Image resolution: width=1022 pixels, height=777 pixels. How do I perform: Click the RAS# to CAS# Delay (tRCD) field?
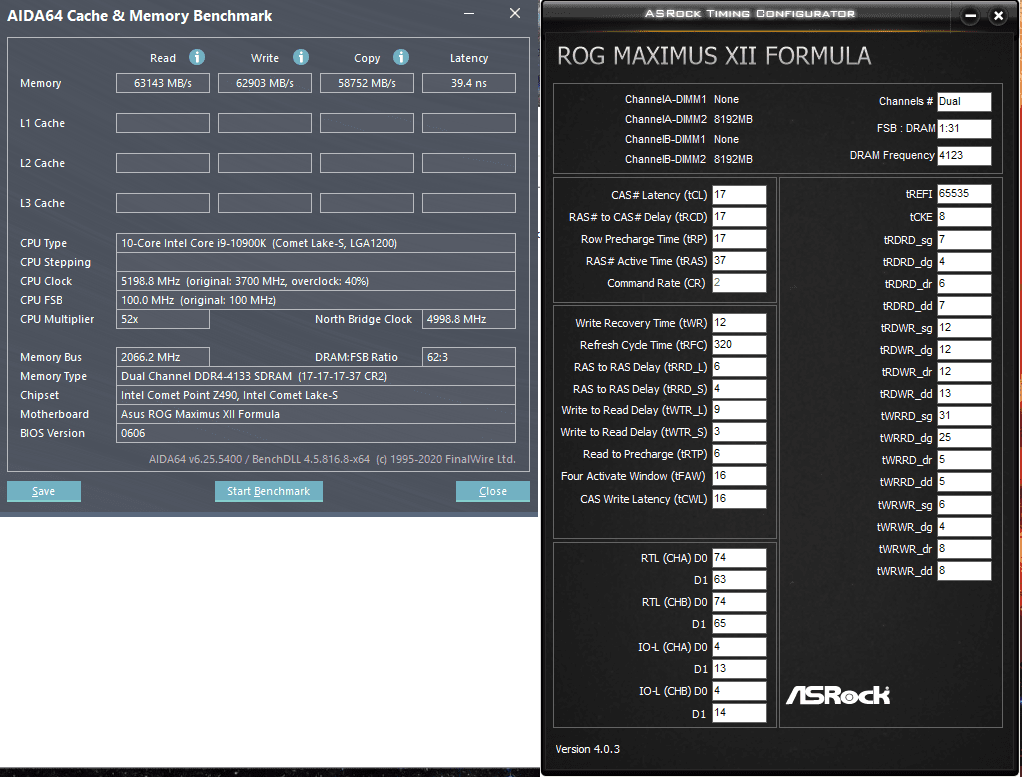[x=739, y=216]
